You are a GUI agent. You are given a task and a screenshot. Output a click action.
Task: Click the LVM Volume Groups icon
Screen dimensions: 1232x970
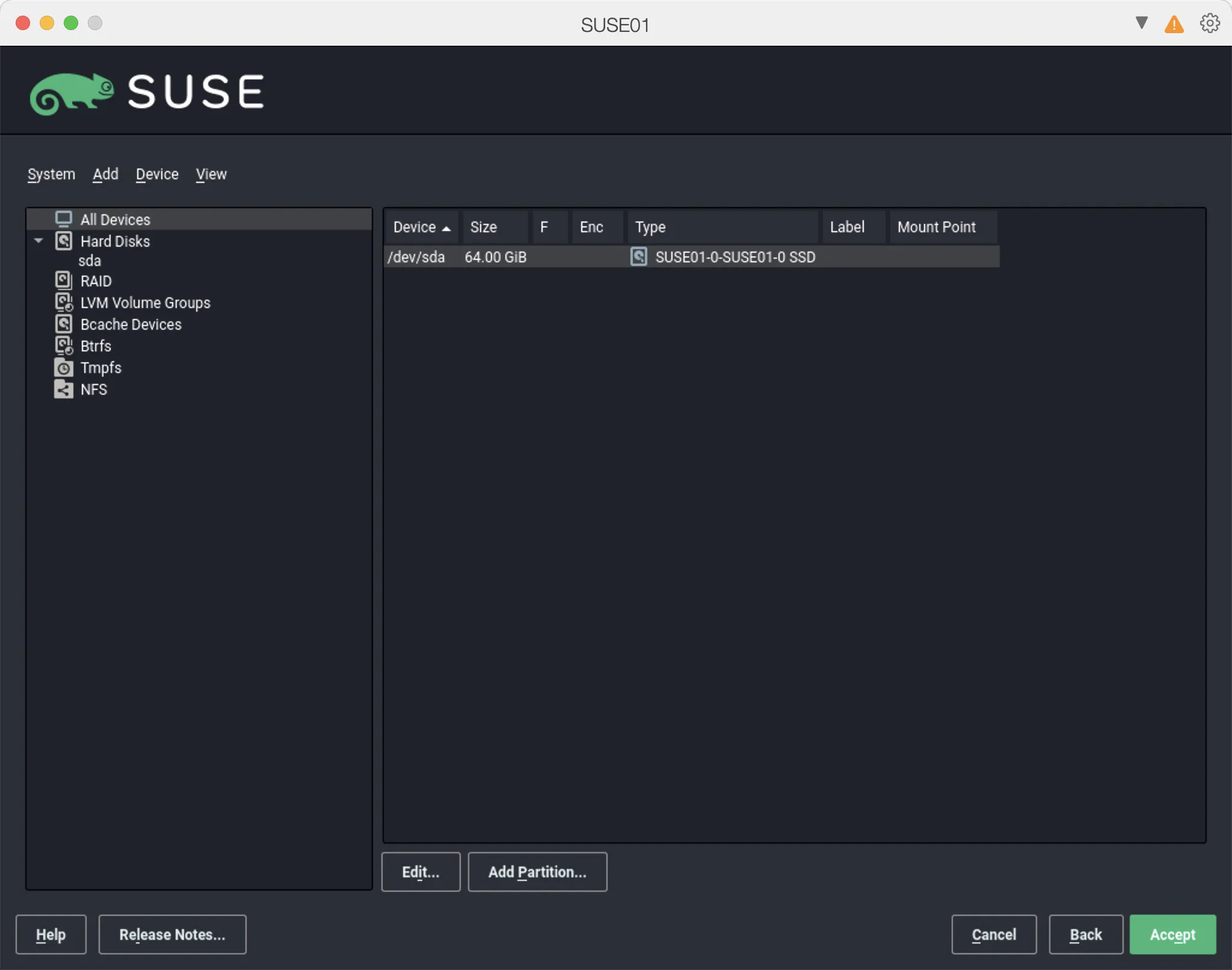click(x=64, y=302)
